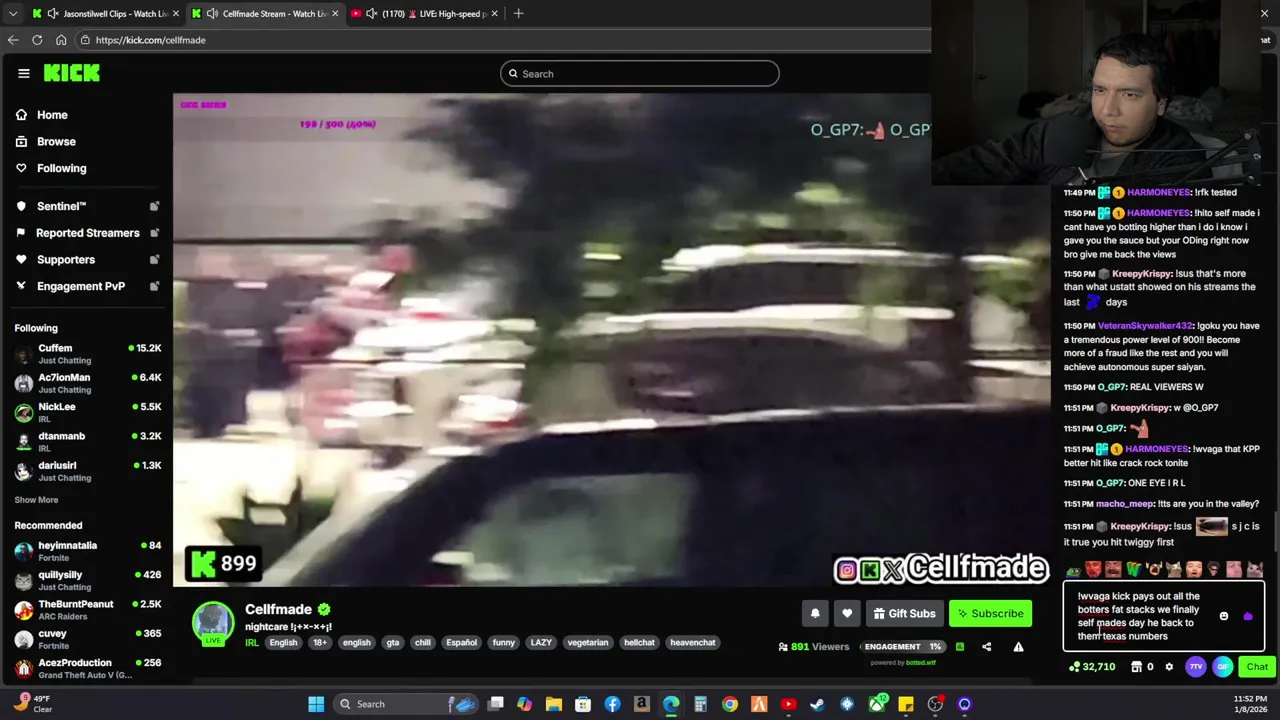Report the stream with warning icon

pos(1018,647)
